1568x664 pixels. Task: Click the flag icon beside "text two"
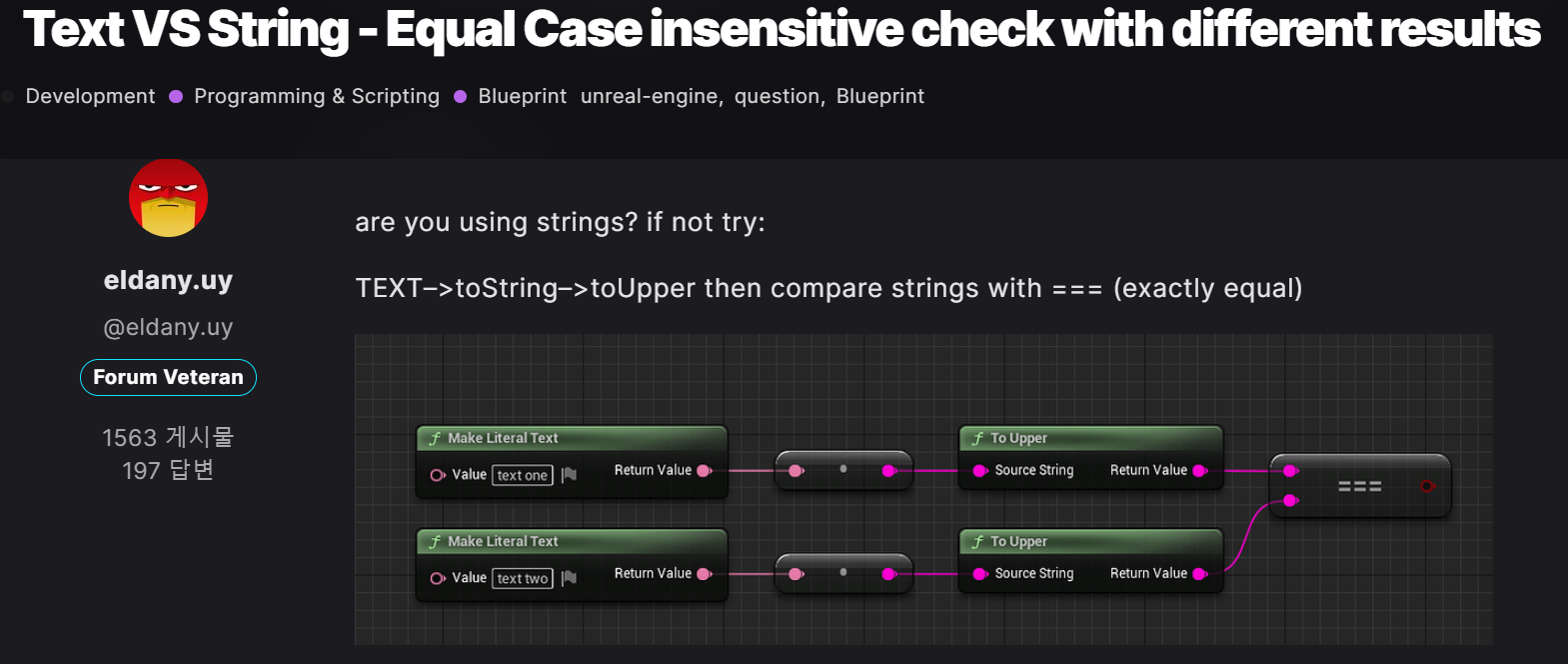coord(569,578)
